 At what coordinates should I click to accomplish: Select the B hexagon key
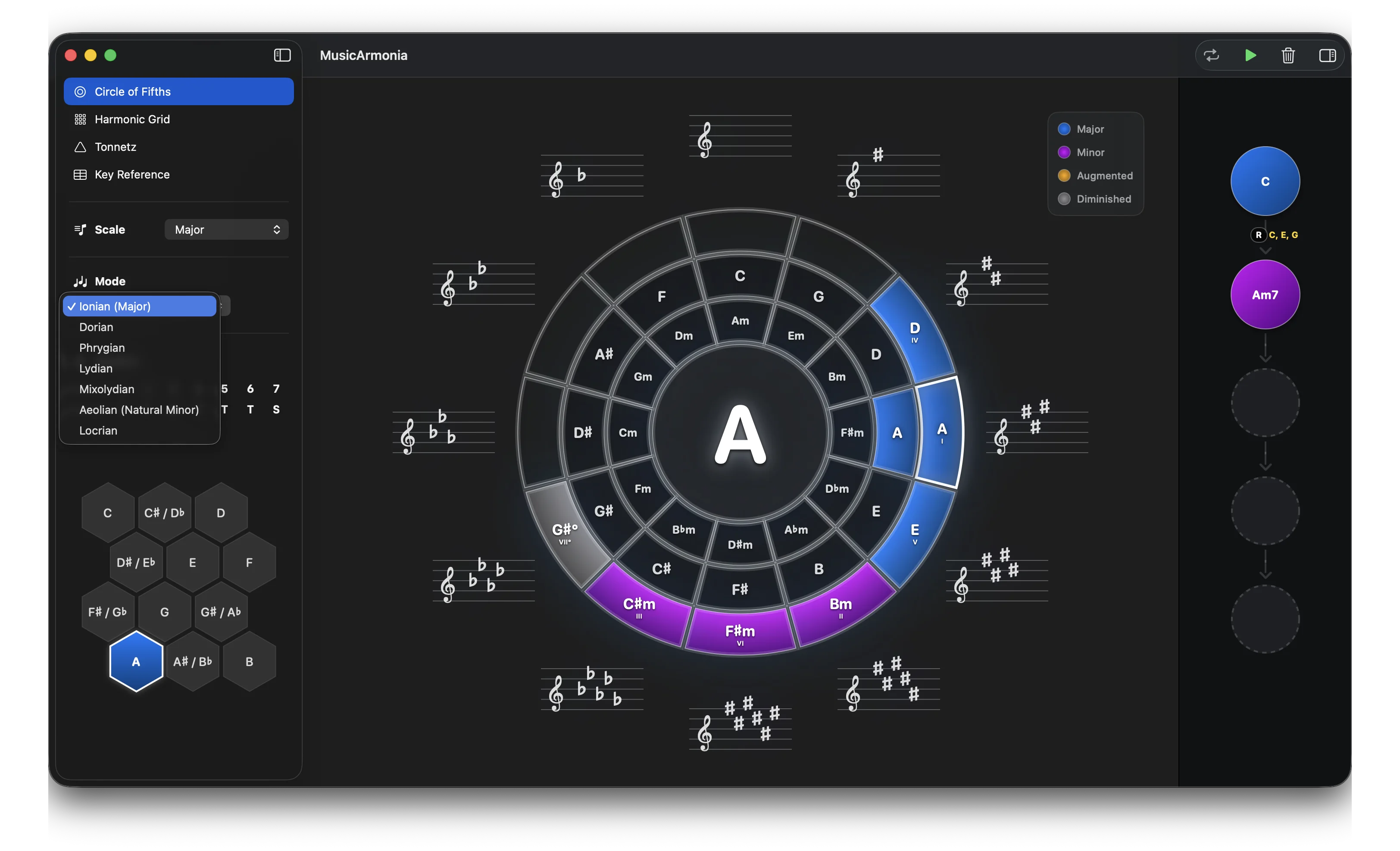click(250, 661)
